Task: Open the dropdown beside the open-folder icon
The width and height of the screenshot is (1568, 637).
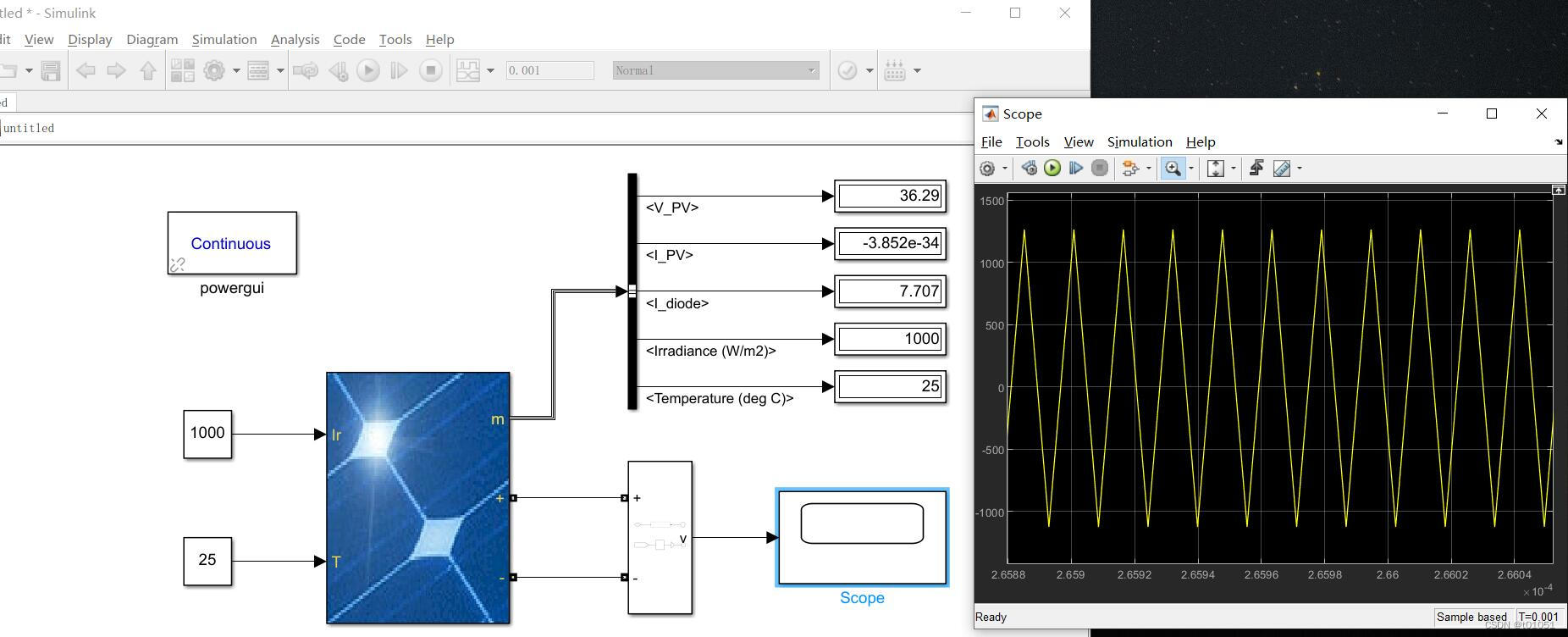Action: click(29, 71)
